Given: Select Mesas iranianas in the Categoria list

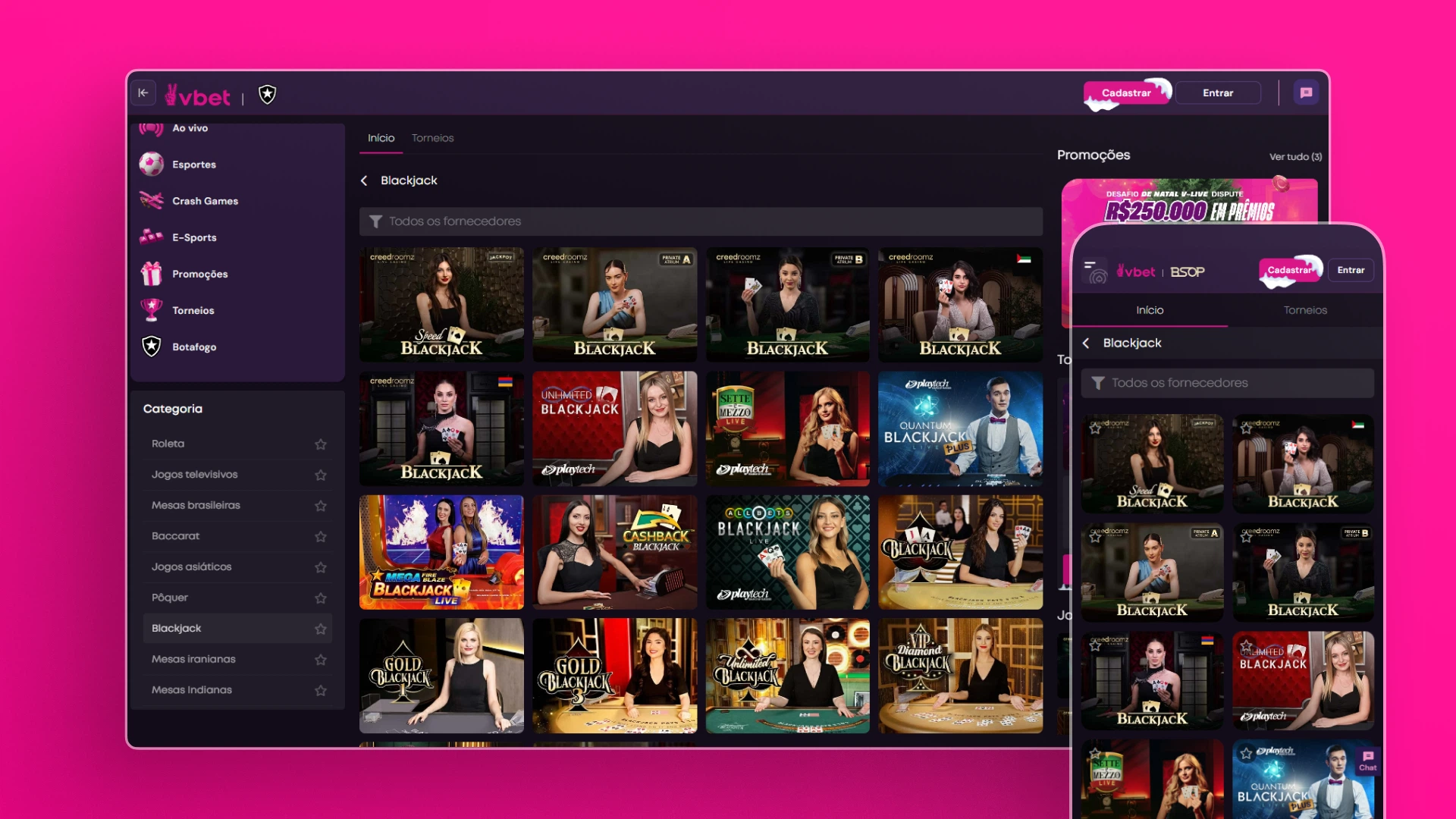Looking at the screenshot, I should click(x=193, y=659).
